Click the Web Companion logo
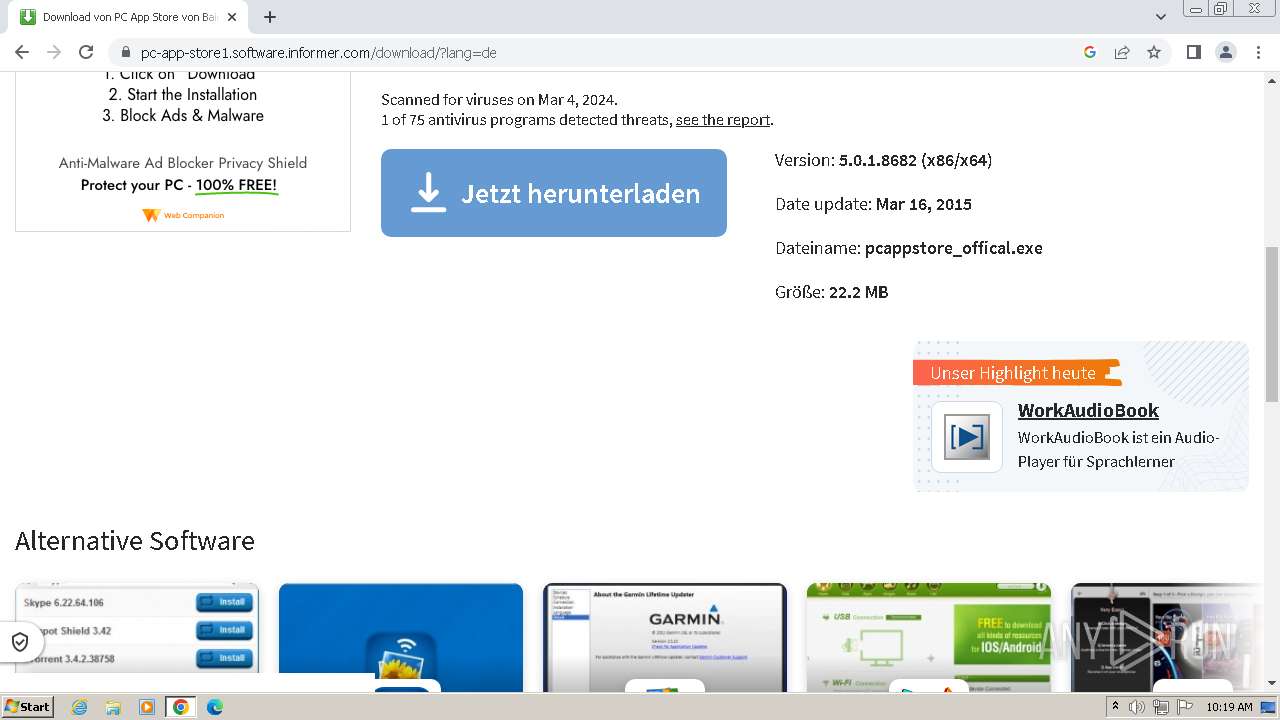Screen dimensions: 1280x720 click(183, 215)
